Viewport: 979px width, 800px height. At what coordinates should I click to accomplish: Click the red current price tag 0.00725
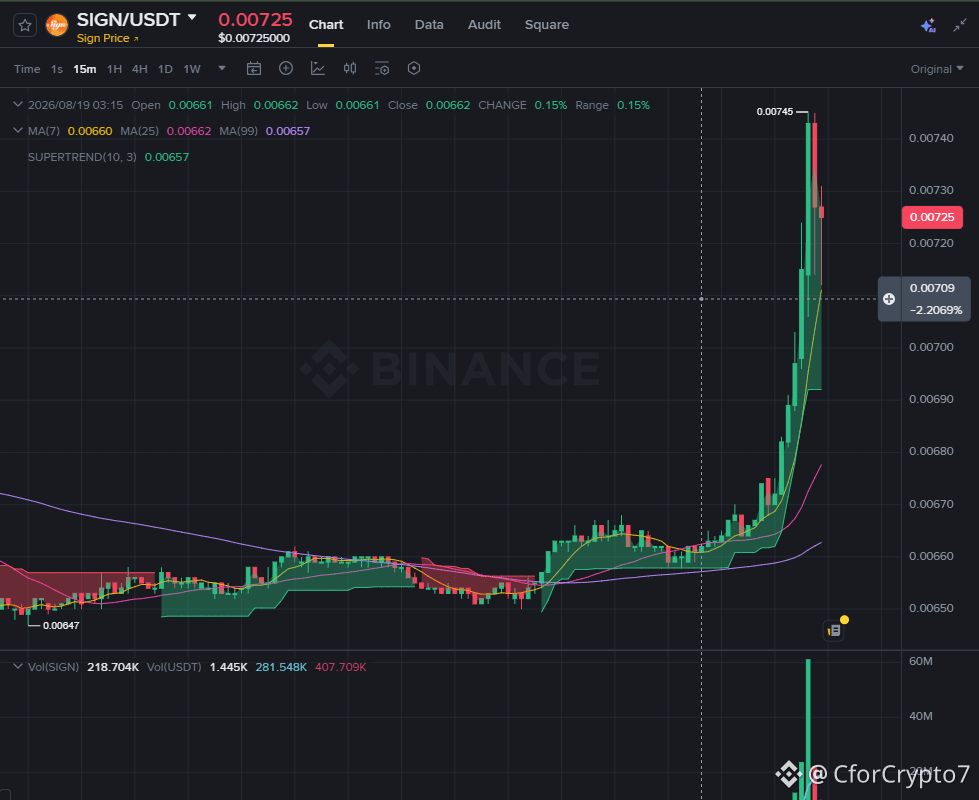tap(932, 217)
